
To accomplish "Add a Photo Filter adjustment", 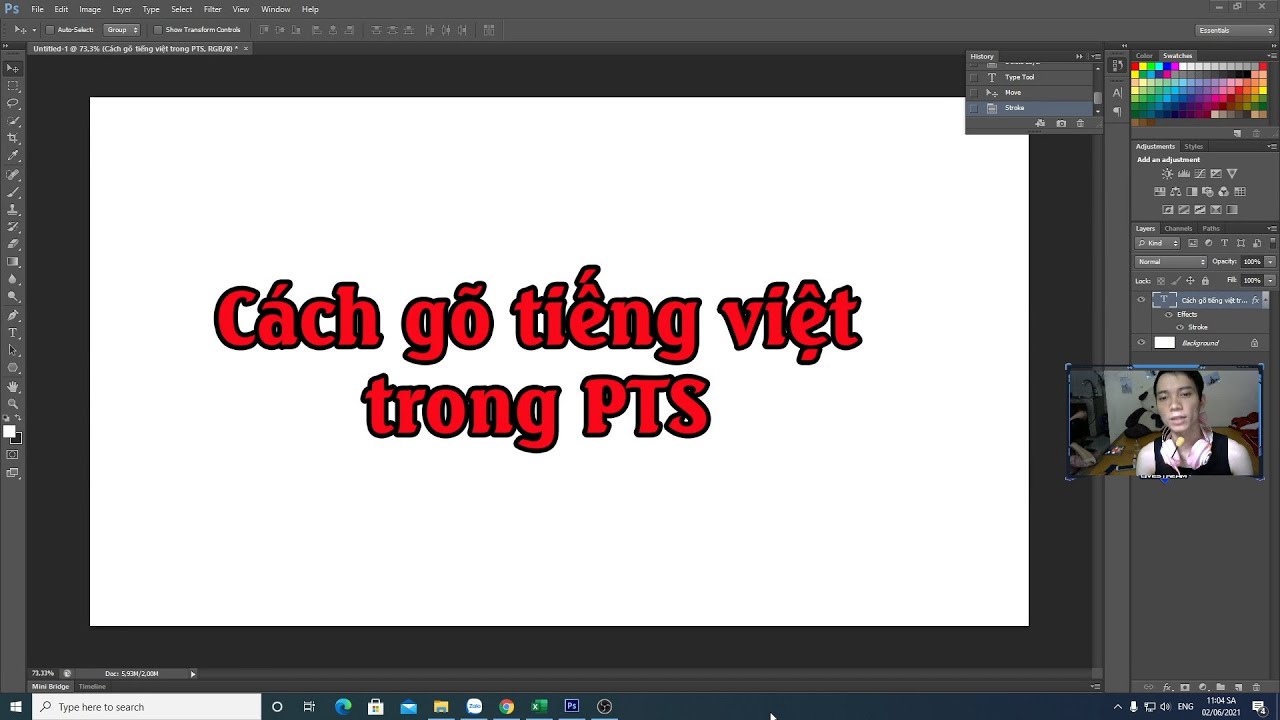I will (1208, 192).
